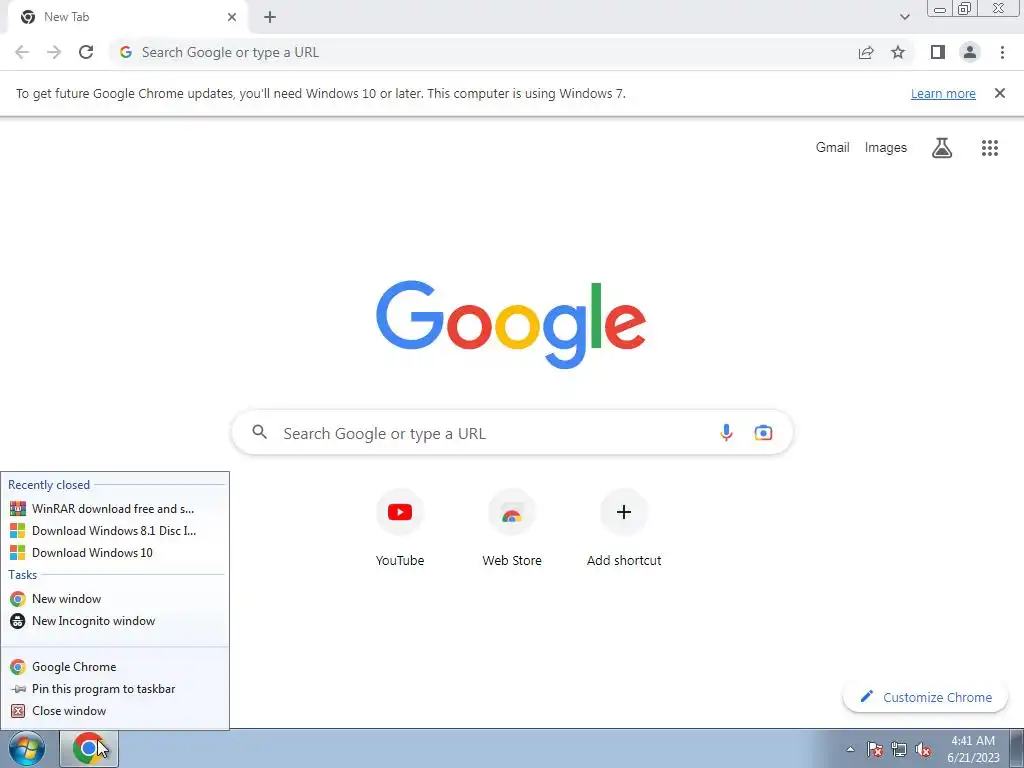Bookmark this tab with star icon

coord(898,52)
